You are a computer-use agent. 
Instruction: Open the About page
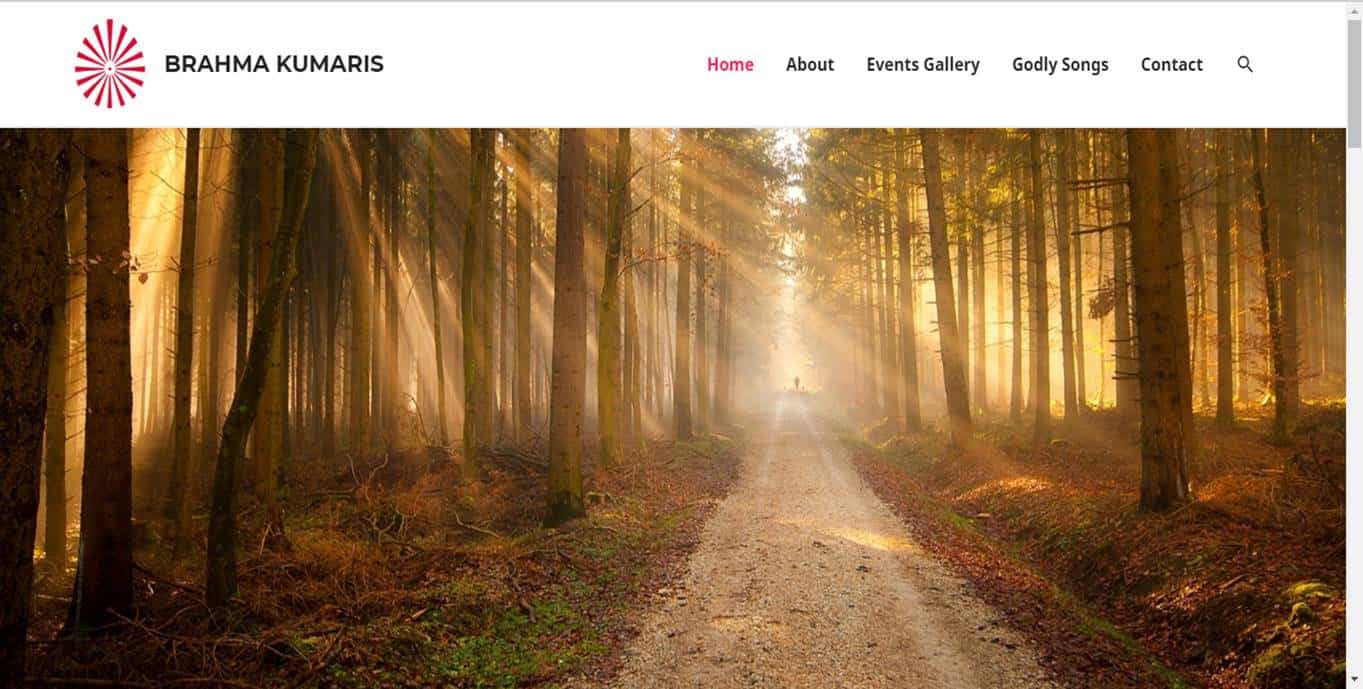point(809,64)
